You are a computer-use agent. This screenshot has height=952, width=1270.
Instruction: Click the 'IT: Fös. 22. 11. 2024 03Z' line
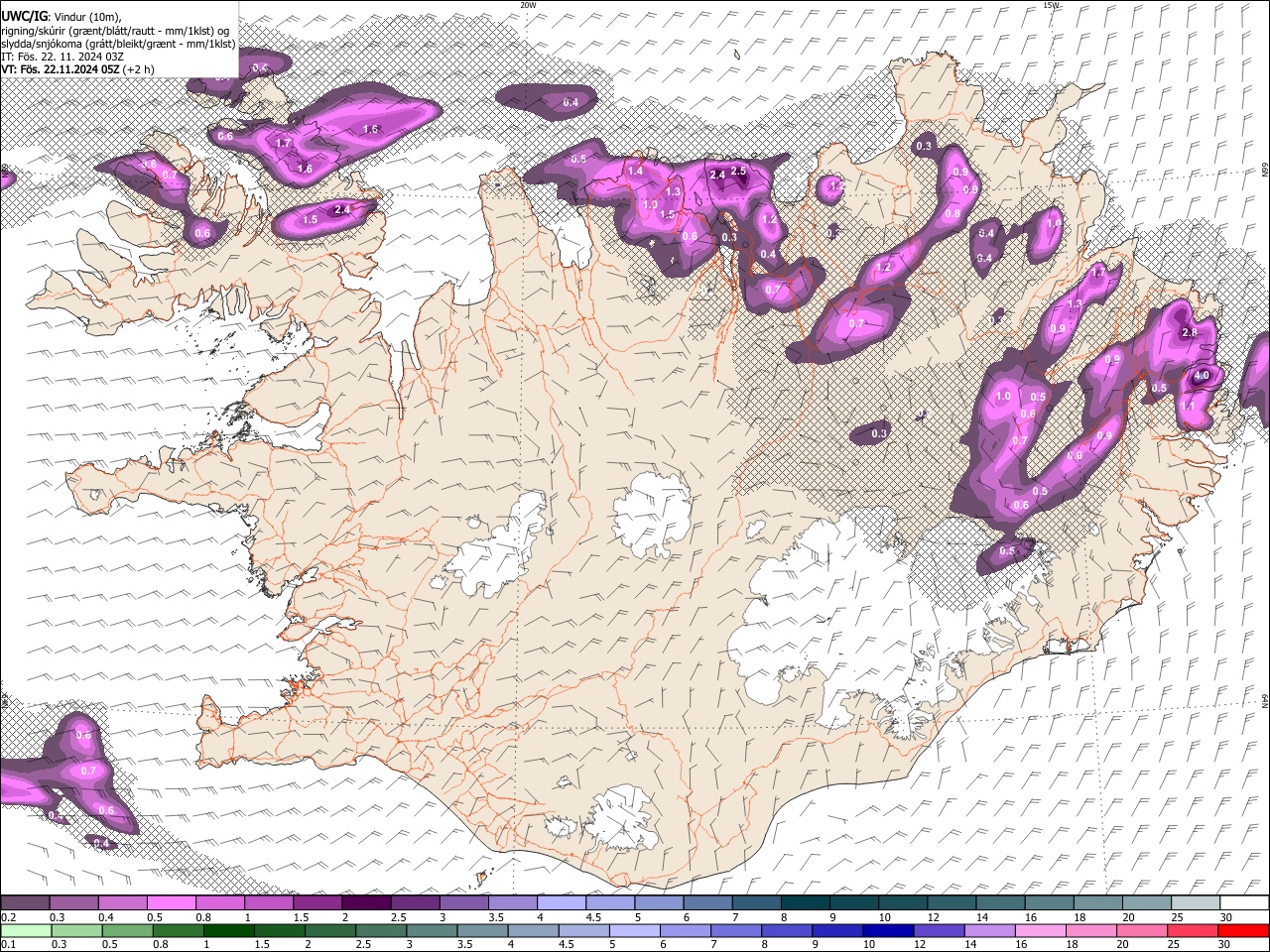coord(63,57)
